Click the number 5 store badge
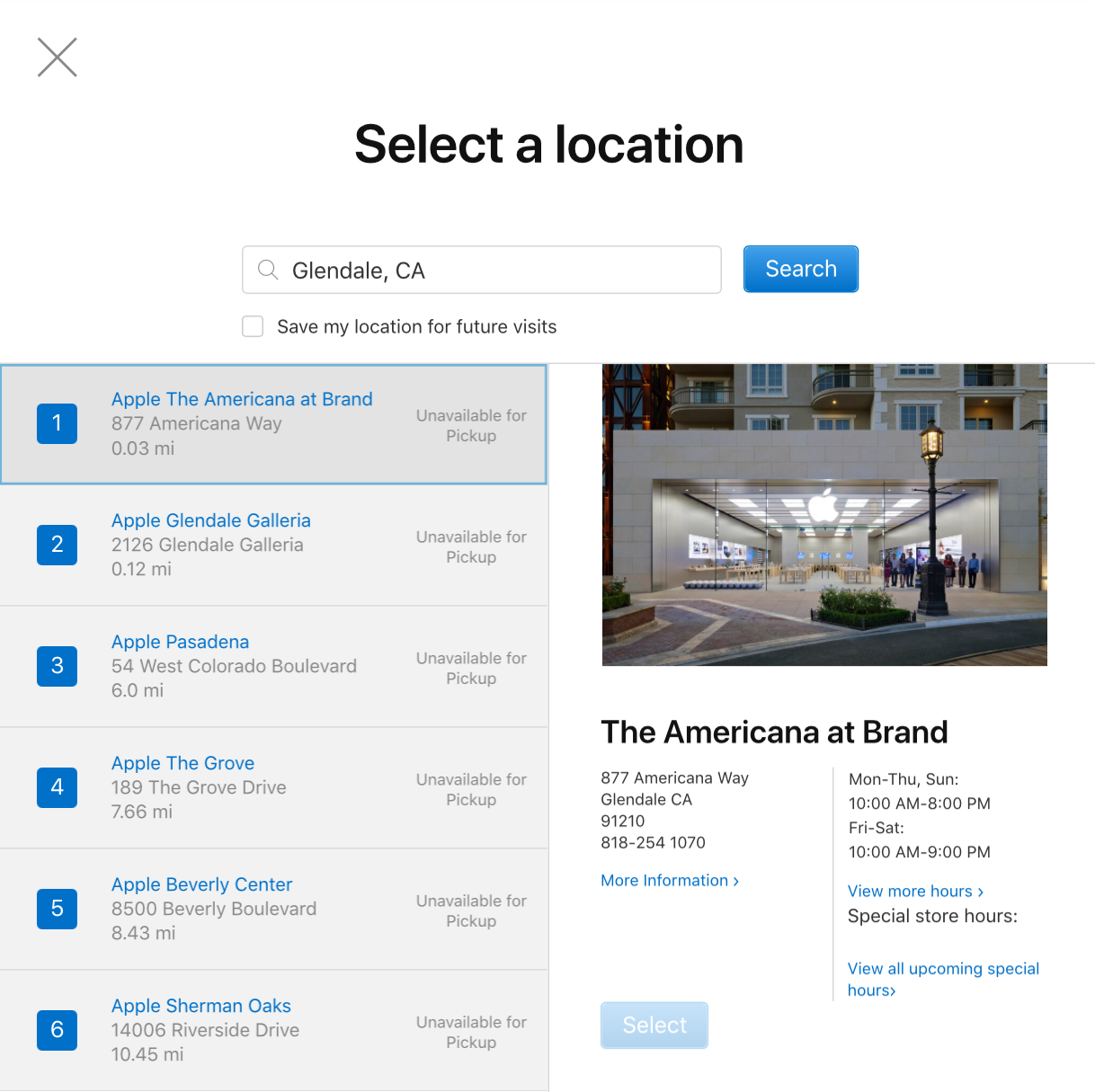This screenshot has width=1095, height=1092. [x=57, y=909]
